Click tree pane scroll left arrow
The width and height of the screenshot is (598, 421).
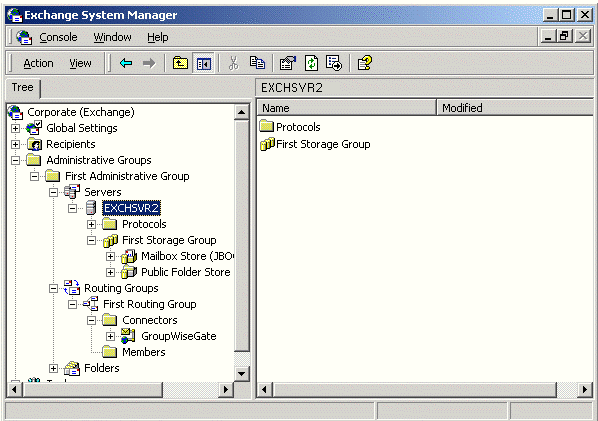(14, 389)
